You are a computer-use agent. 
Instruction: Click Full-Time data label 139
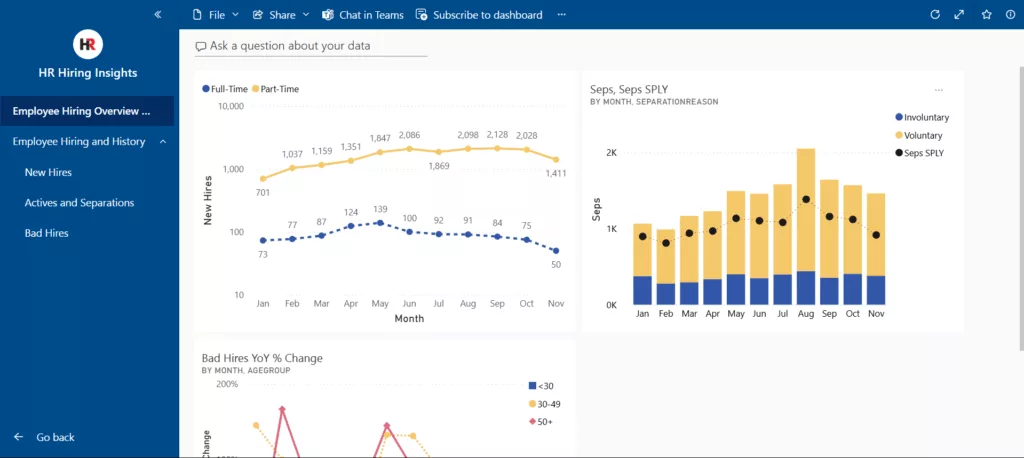[x=380, y=208]
